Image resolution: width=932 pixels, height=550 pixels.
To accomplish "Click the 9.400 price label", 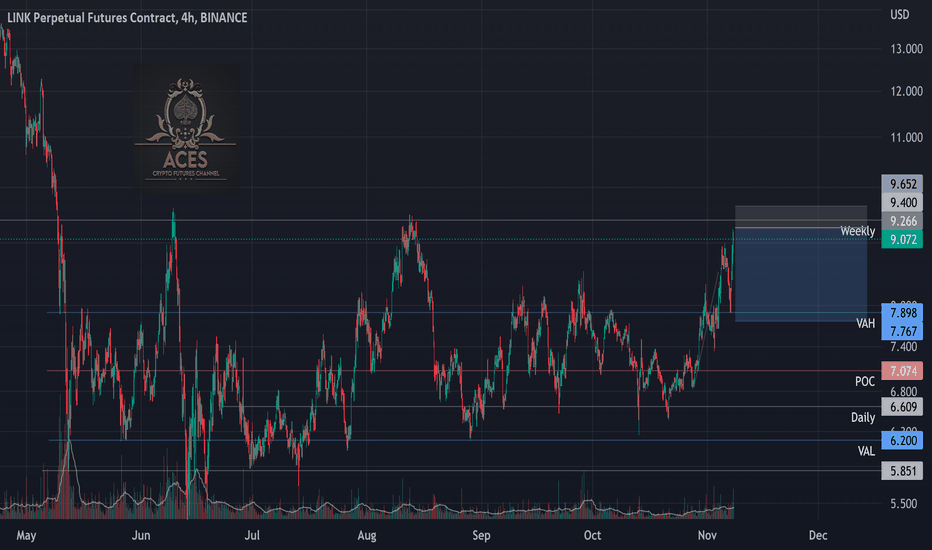I will pos(902,203).
